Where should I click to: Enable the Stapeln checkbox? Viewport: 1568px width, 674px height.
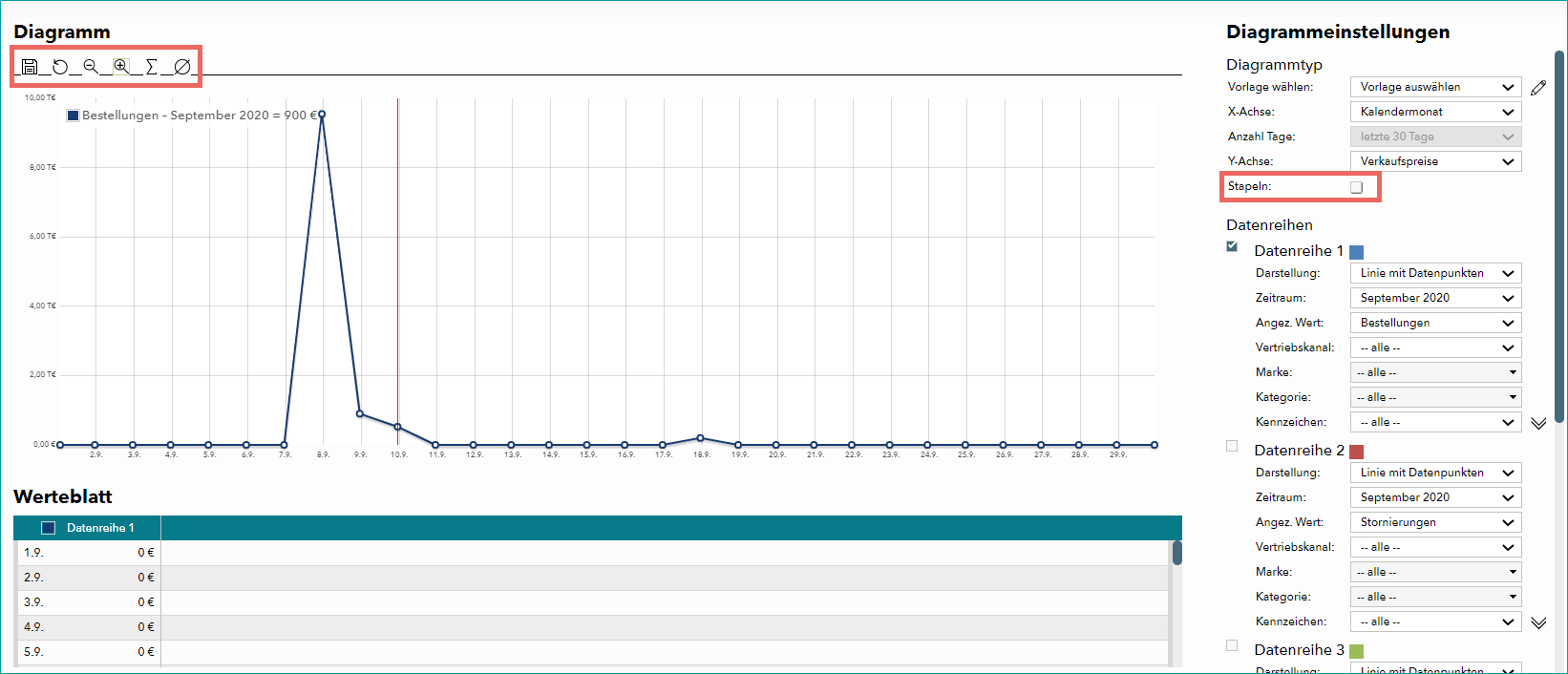tap(1356, 187)
